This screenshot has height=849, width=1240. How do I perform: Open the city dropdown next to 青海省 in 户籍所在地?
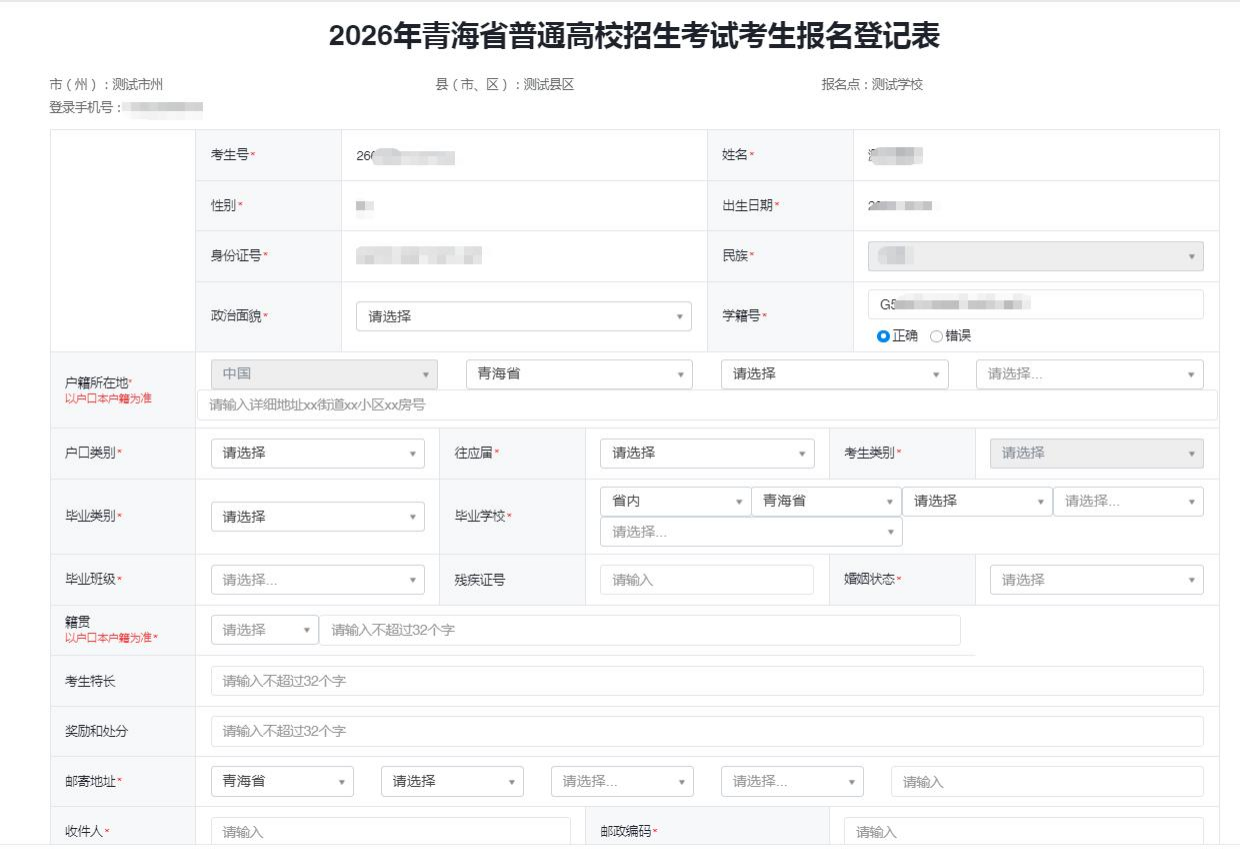pos(835,374)
